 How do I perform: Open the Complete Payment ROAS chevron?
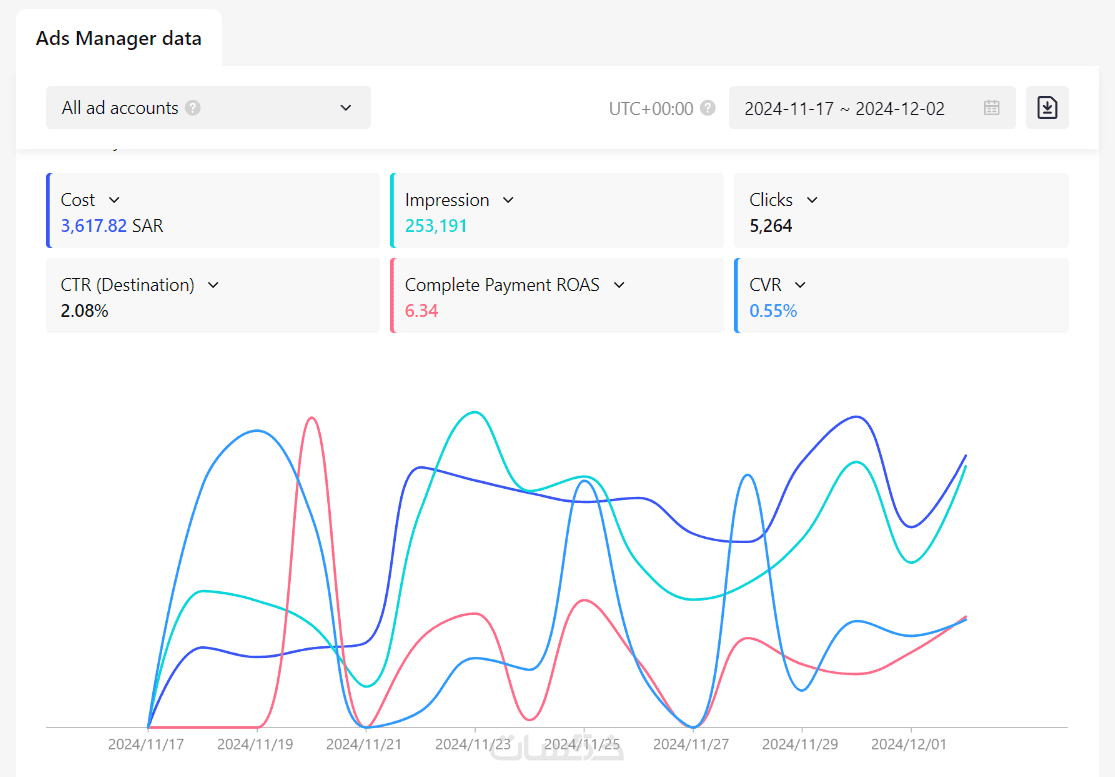coord(619,285)
